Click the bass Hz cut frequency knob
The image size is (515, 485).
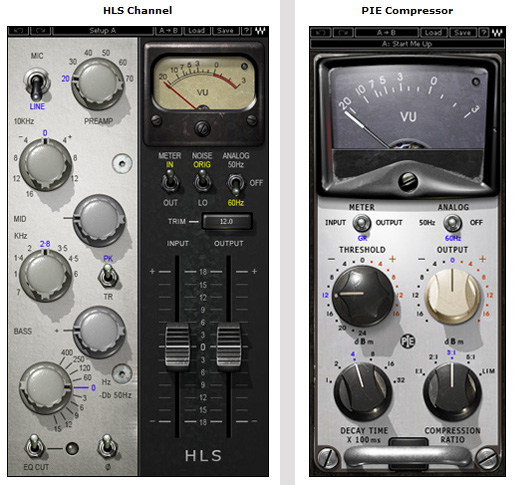click(45, 388)
